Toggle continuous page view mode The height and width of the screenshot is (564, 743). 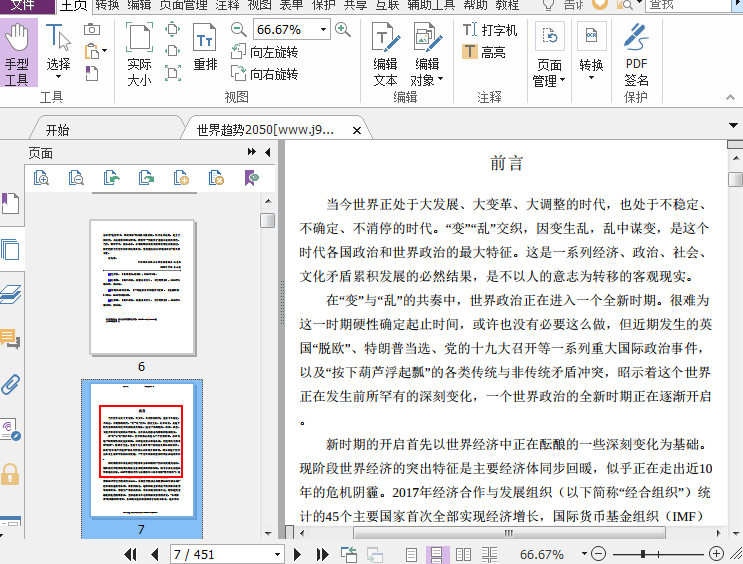[436, 554]
